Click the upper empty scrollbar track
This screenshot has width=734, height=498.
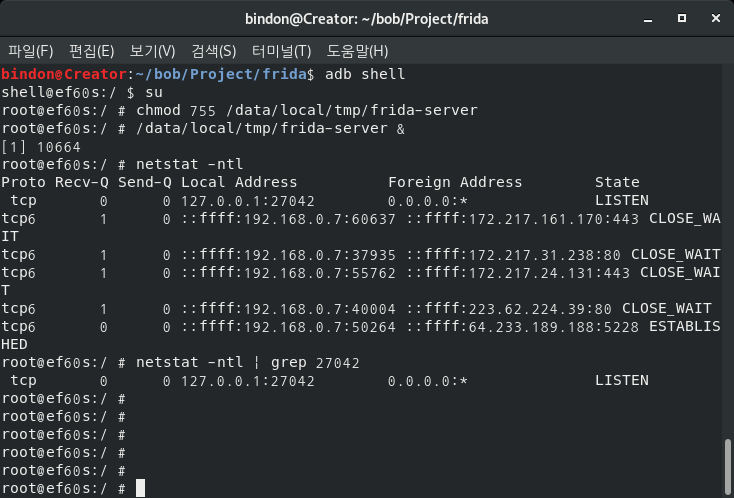point(728,250)
